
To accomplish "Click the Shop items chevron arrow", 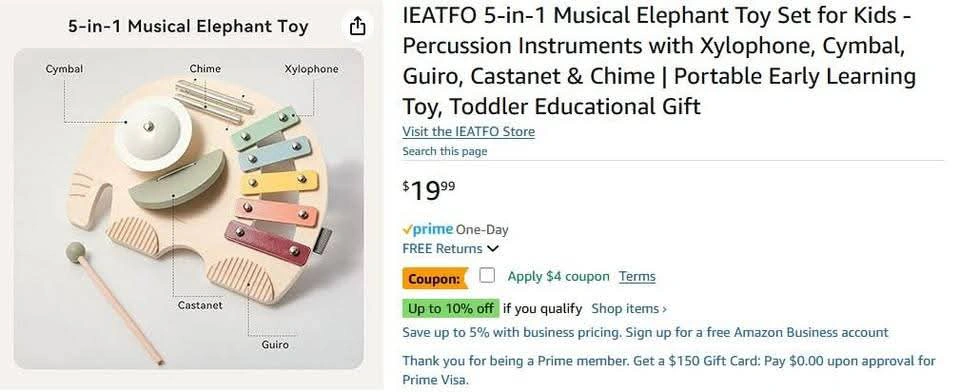I will 664,309.
